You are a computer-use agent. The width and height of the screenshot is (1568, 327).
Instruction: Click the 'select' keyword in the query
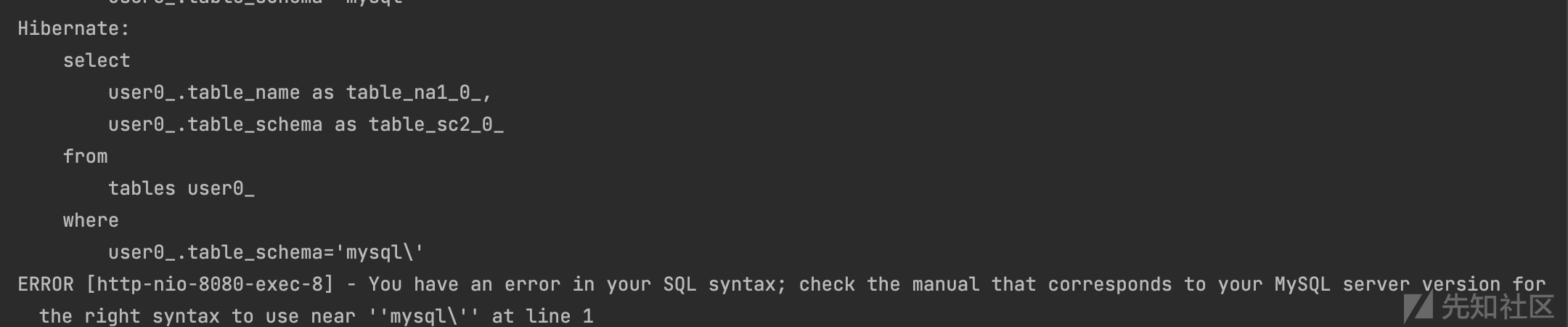coord(97,61)
